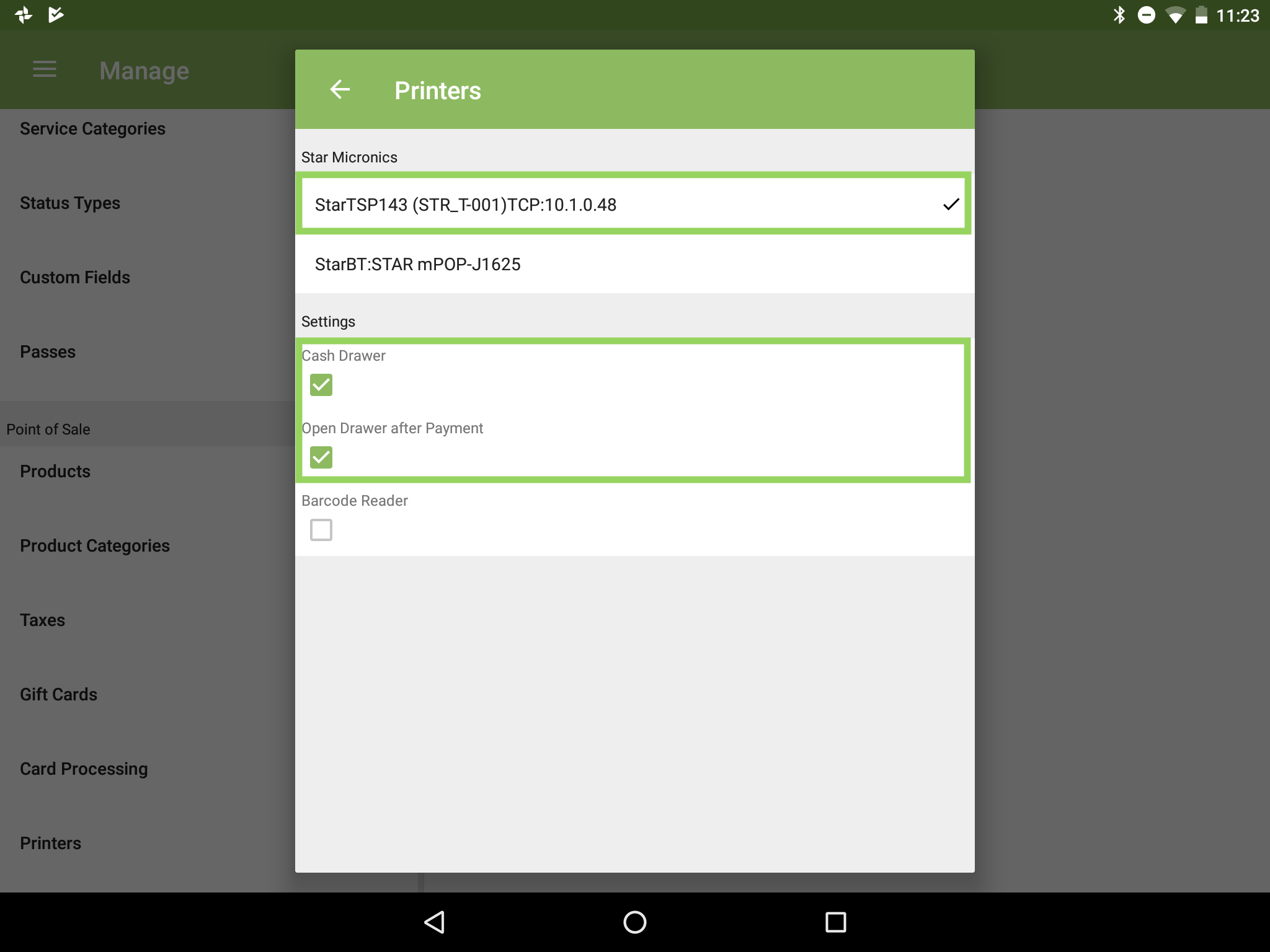Open Taxes in Point of Sale

point(42,620)
